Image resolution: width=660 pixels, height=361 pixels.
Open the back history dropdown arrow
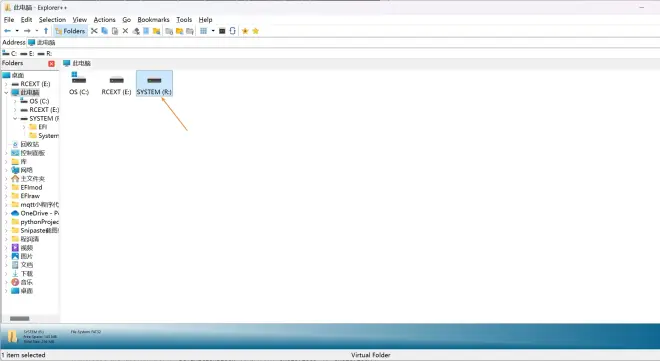(x=17, y=31)
